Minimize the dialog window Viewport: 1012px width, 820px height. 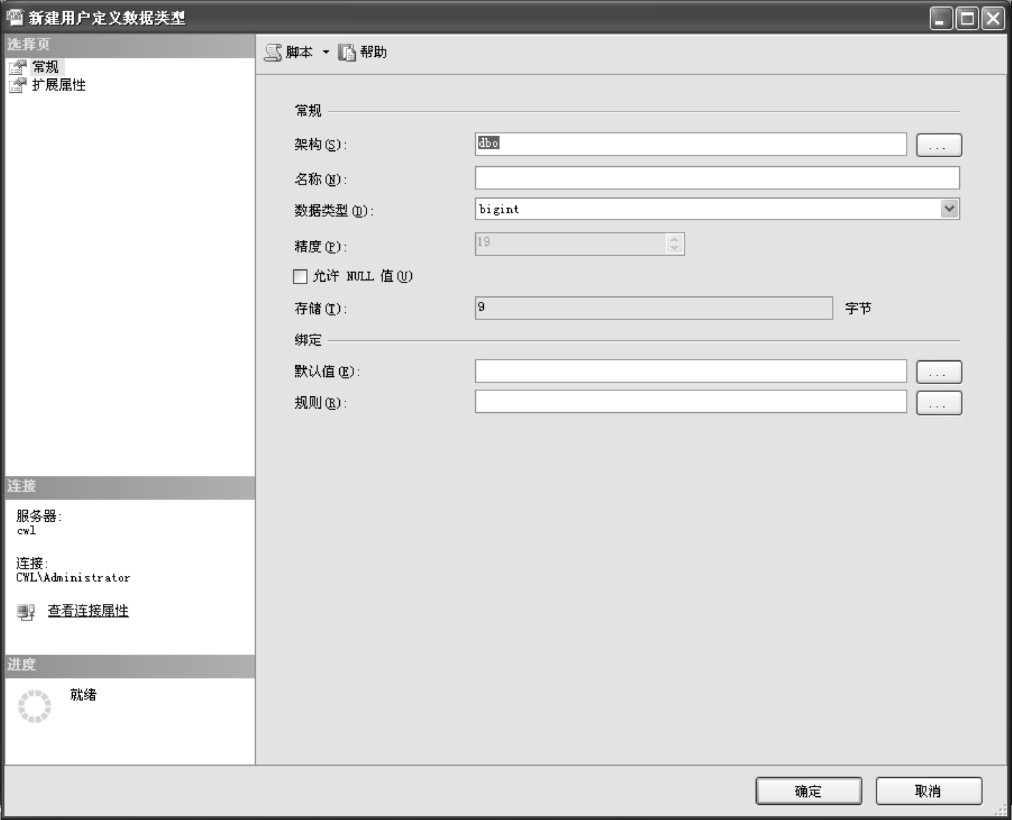pos(941,19)
